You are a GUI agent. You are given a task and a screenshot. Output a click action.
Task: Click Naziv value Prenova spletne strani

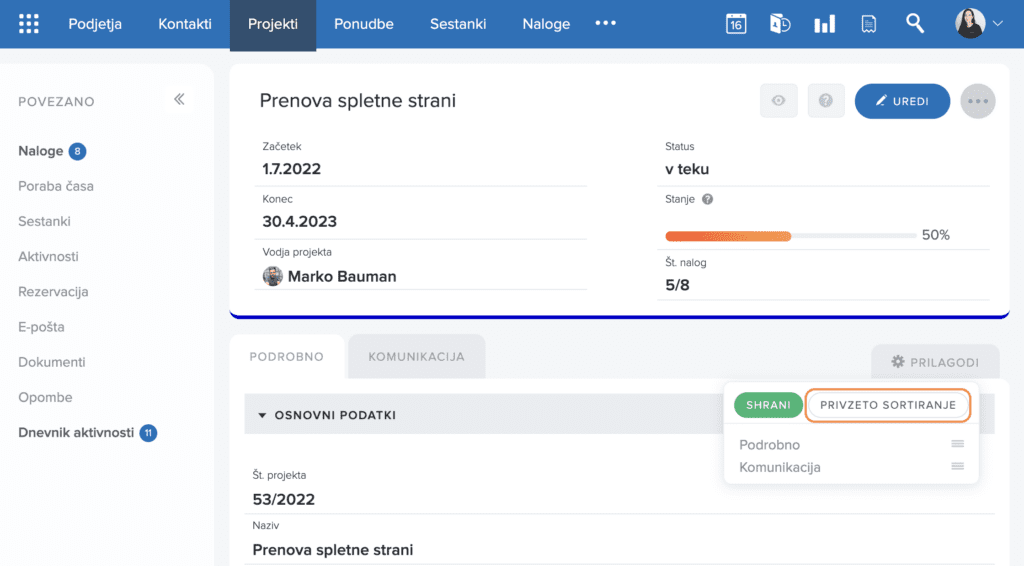pyautogui.click(x=332, y=550)
